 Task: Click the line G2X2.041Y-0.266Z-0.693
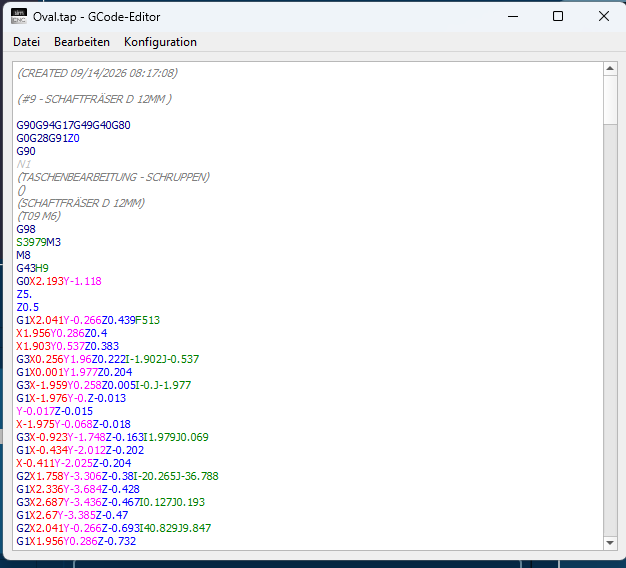pyautogui.click(x=114, y=528)
